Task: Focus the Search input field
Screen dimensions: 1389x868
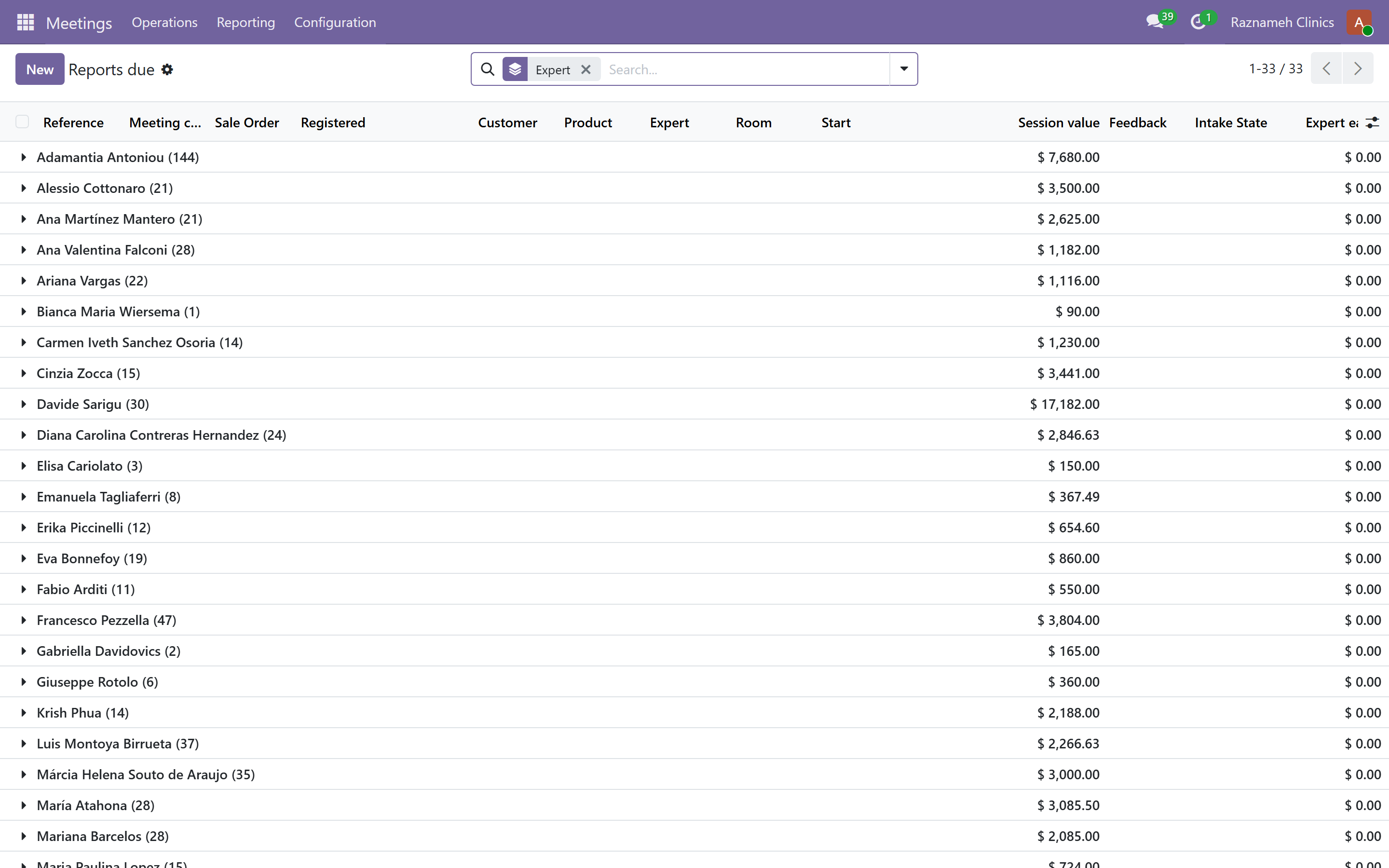Action: tap(746, 69)
